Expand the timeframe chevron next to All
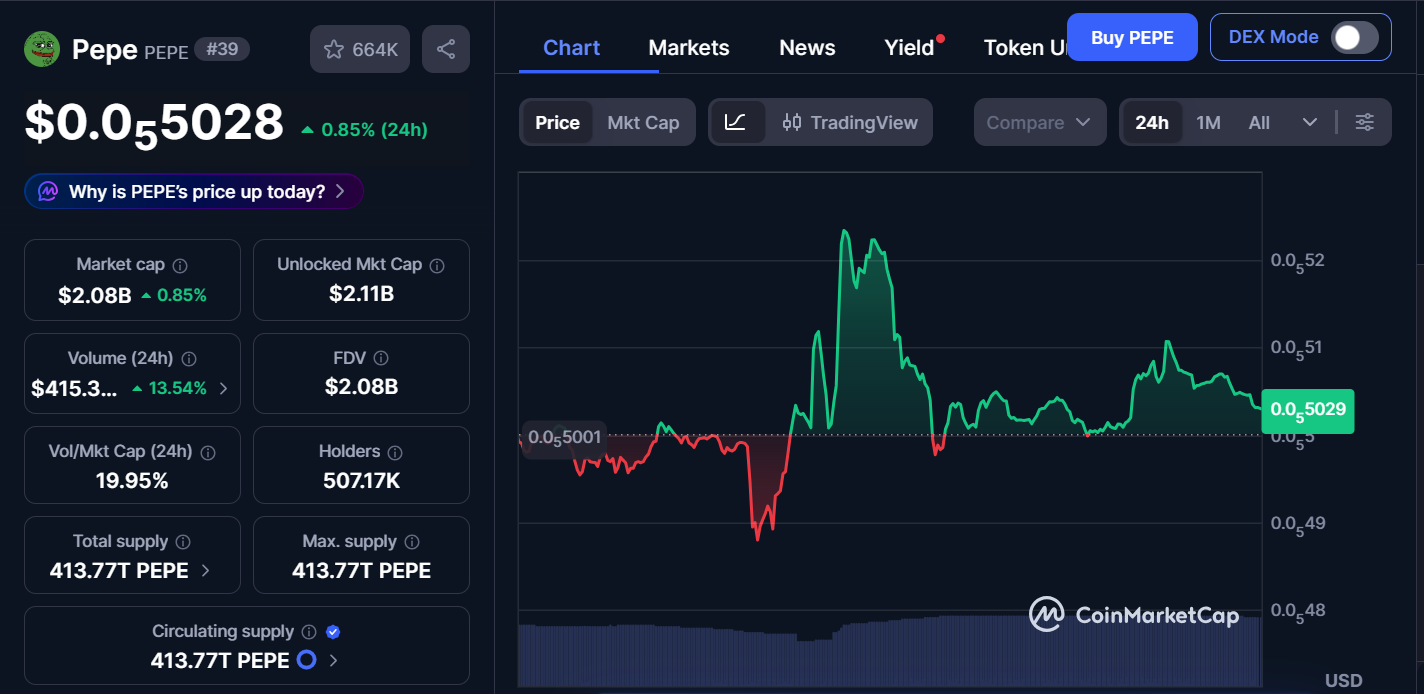This screenshot has width=1424, height=694. tap(1311, 122)
